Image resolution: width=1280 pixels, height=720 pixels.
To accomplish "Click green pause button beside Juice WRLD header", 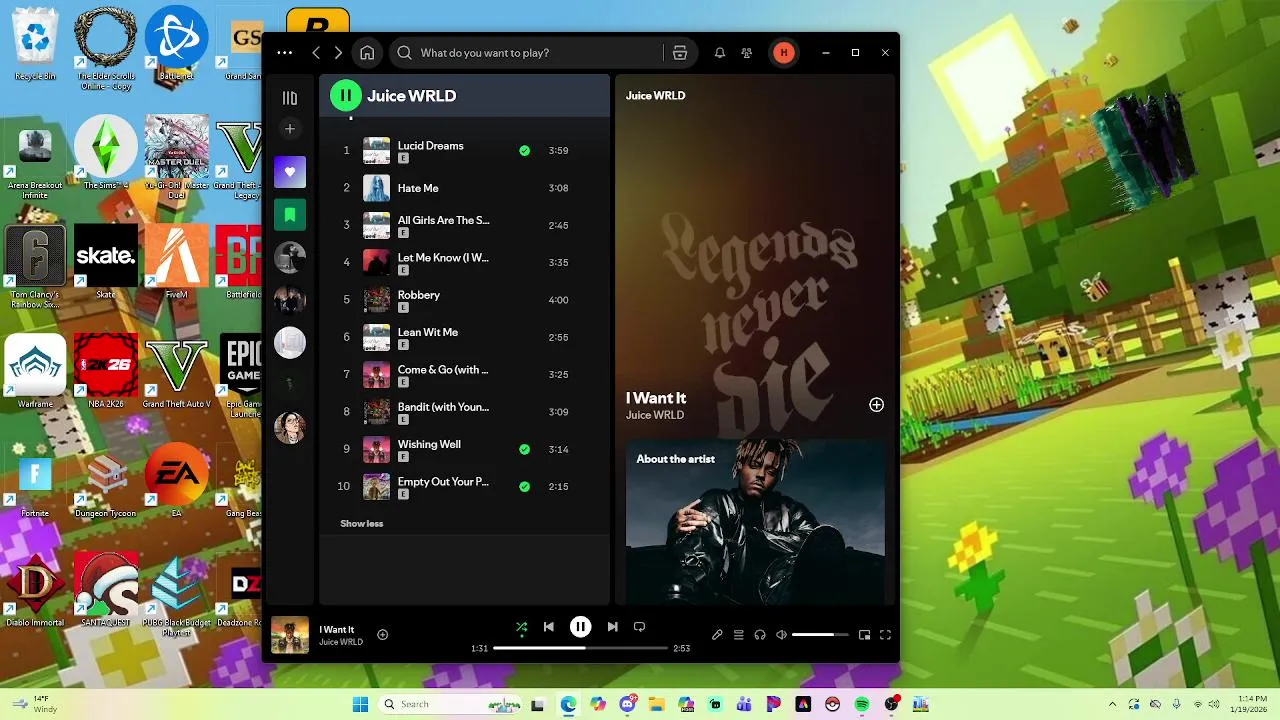I will (x=346, y=96).
